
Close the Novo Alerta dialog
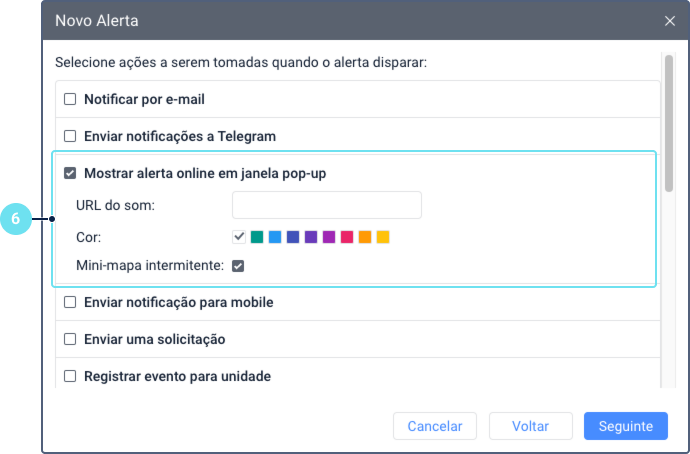pos(670,20)
